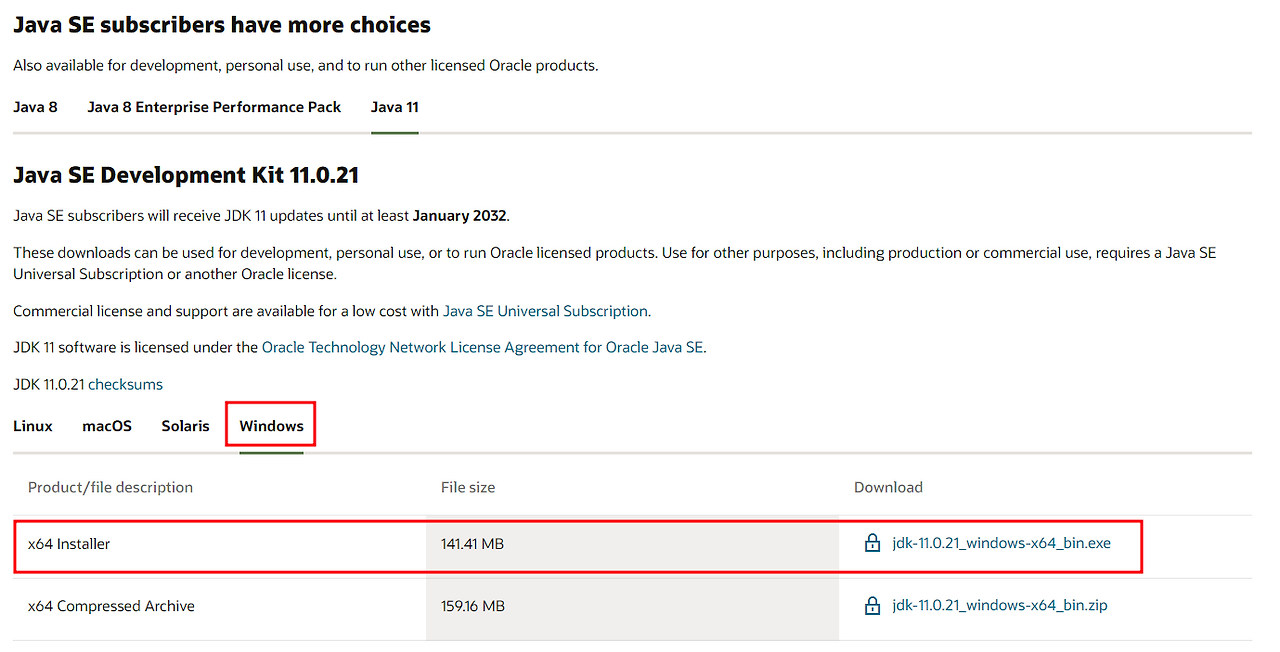Download jdk-11.0.21_windows-x64_bin.exe
Image resolution: width=1280 pixels, height=652 pixels.
click(x=1001, y=544)
